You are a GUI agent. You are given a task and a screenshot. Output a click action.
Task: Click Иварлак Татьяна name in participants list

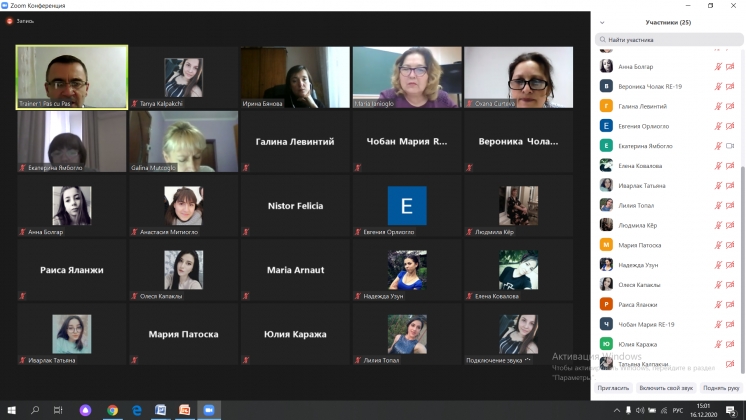click(x=642, y=186)
